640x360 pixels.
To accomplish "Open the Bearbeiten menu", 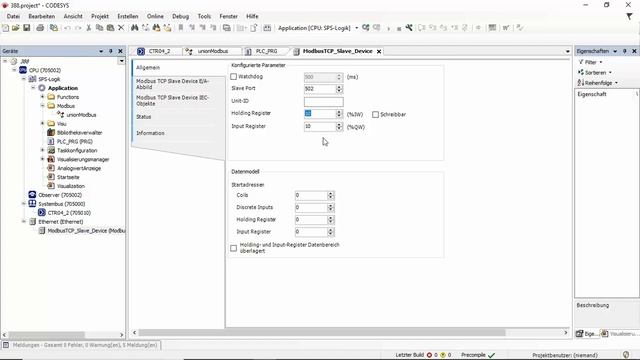I will [42, 16].
